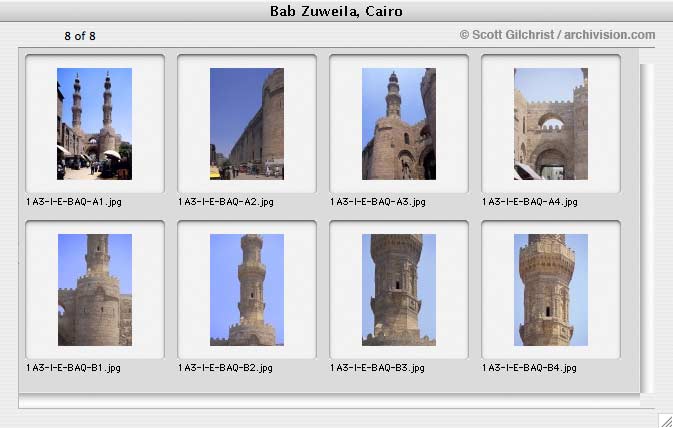The width and height of the screenshot is (673, 428).
Task: Open the 1A3-I-E-BAQ-B1 tower thumbnail
Action: click(94, 290)
